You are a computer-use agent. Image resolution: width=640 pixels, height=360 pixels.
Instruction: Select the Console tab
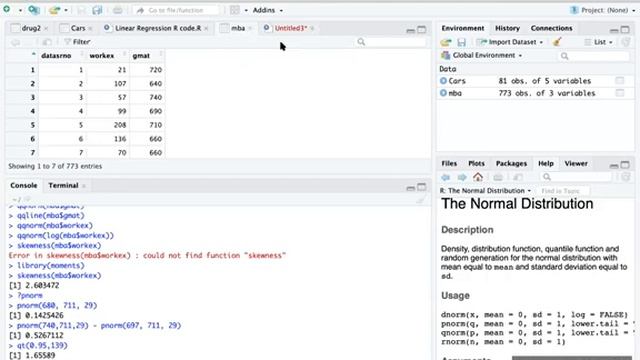(x=24, y=185)
